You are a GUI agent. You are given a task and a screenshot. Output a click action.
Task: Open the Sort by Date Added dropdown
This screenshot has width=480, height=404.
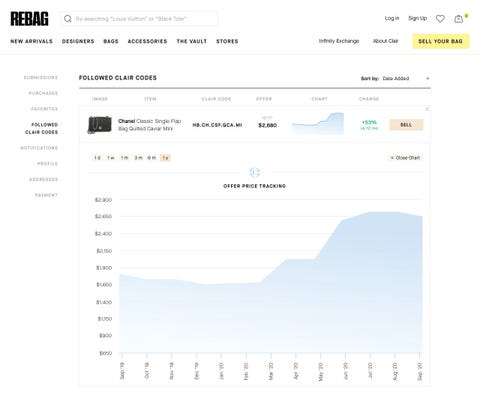point(406,78)
